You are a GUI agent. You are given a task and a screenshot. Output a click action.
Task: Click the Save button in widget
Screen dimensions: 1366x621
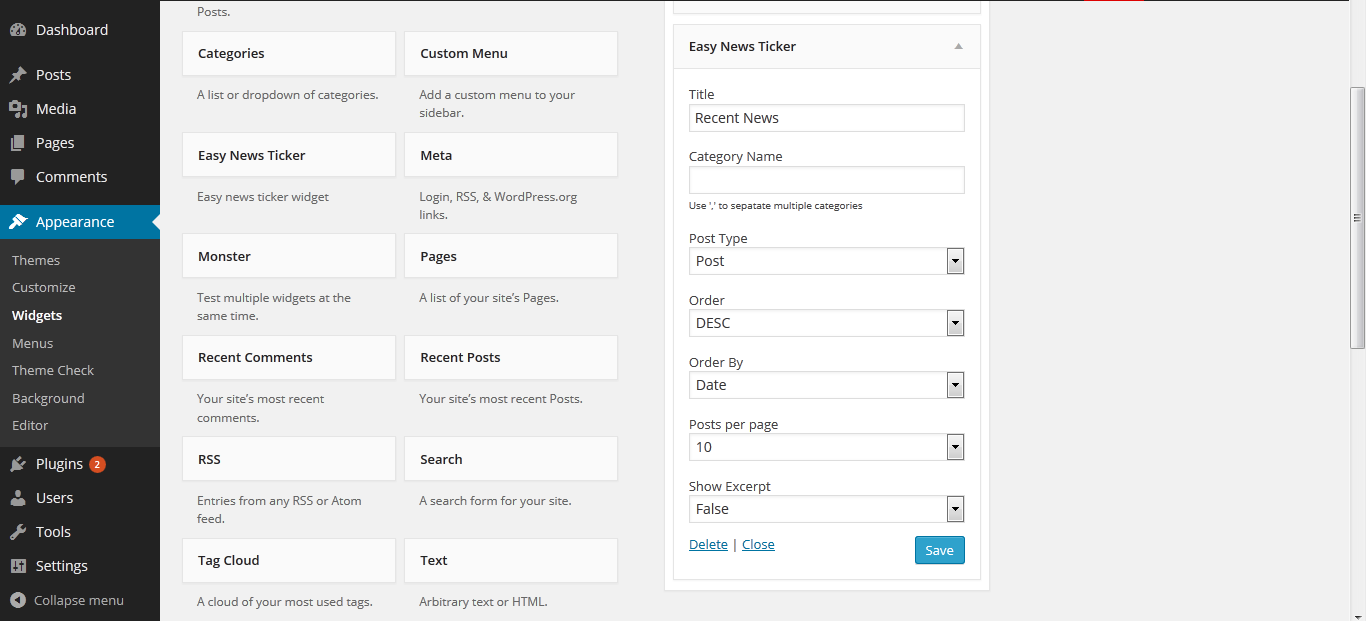tap(940, 550)
